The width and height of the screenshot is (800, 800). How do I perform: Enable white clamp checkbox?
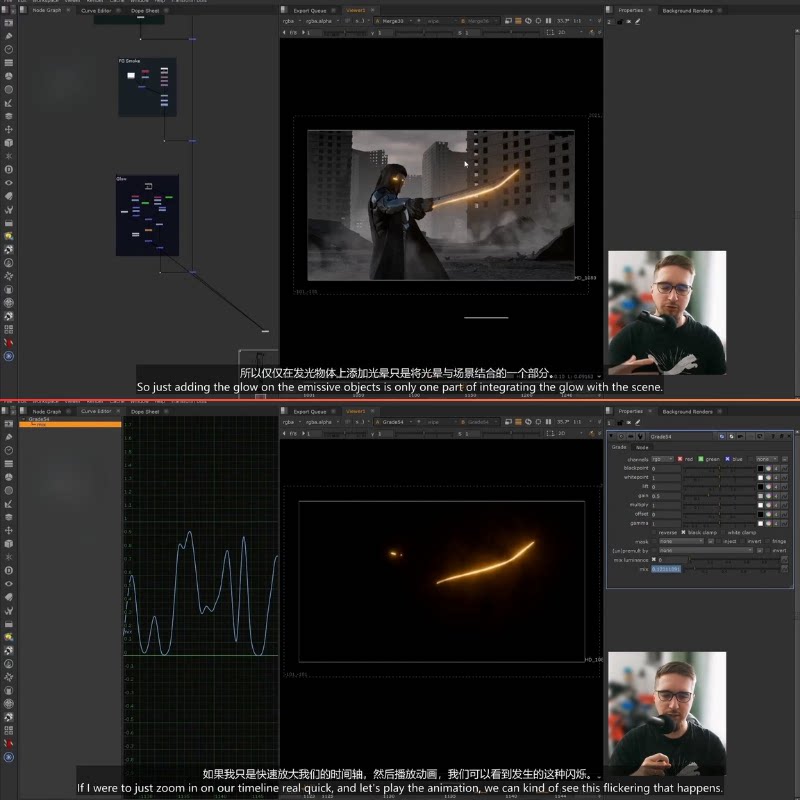(x=723, y=532)
